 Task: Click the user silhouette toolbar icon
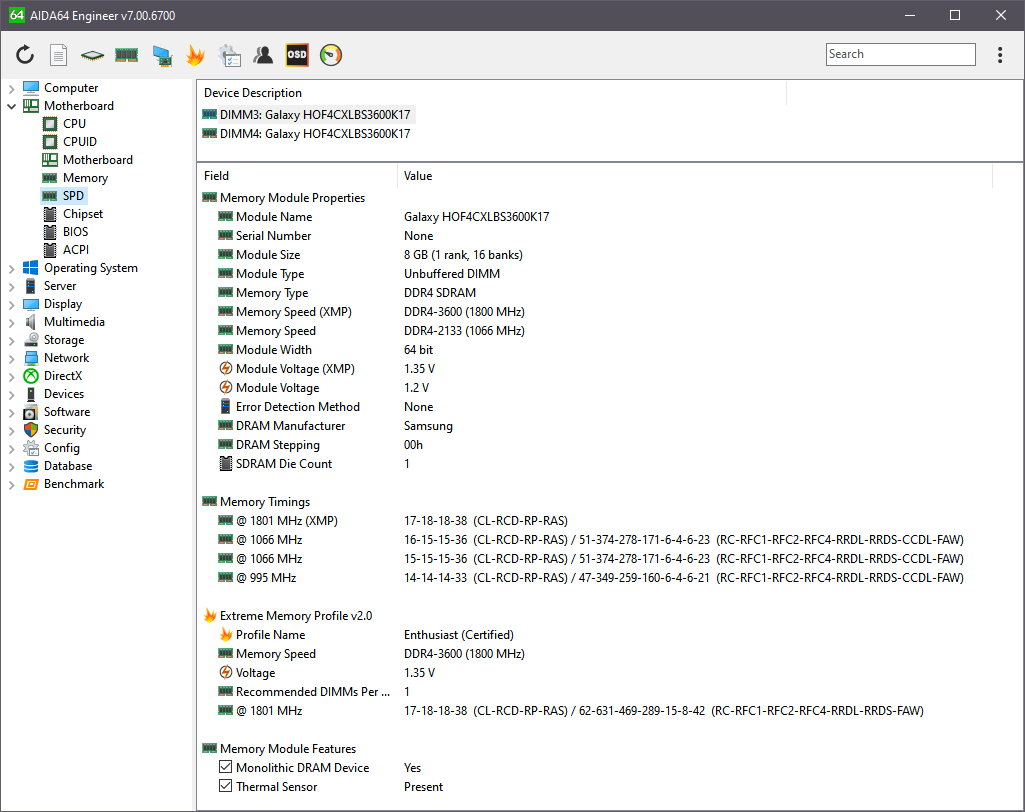[x=263, y=55]
